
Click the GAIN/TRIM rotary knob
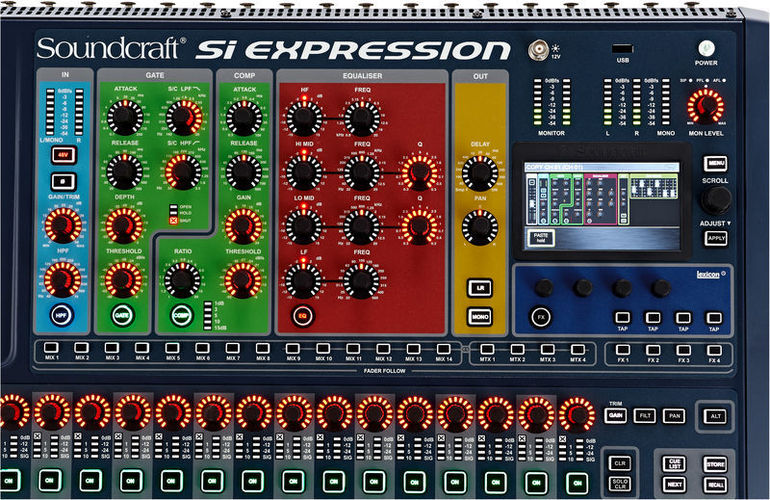pos(63,225)
